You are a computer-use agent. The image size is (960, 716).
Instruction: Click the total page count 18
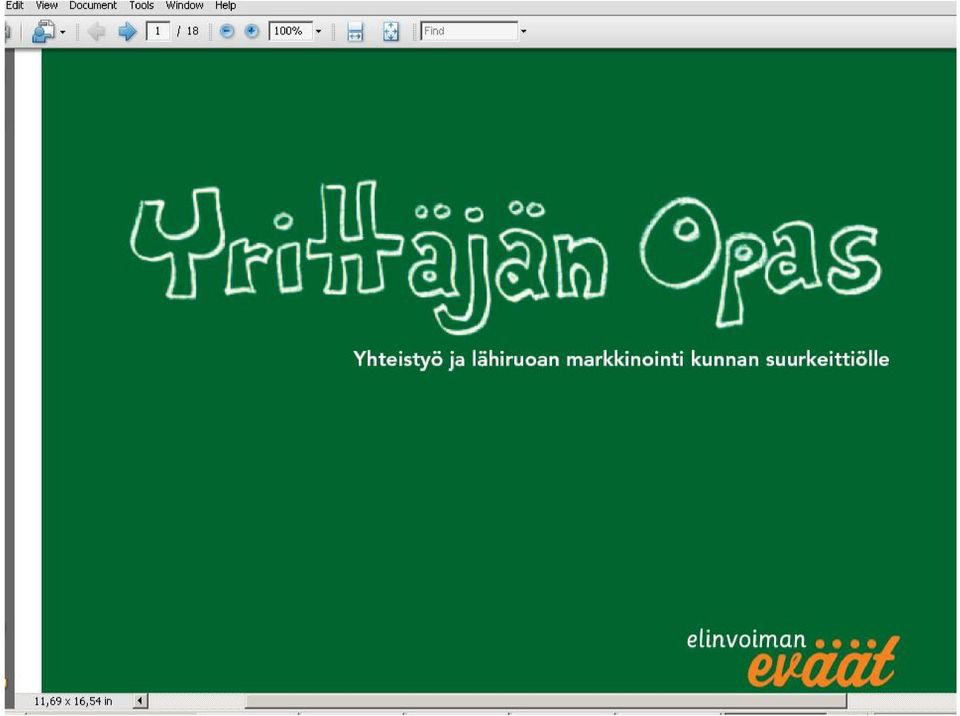[192, 31]
